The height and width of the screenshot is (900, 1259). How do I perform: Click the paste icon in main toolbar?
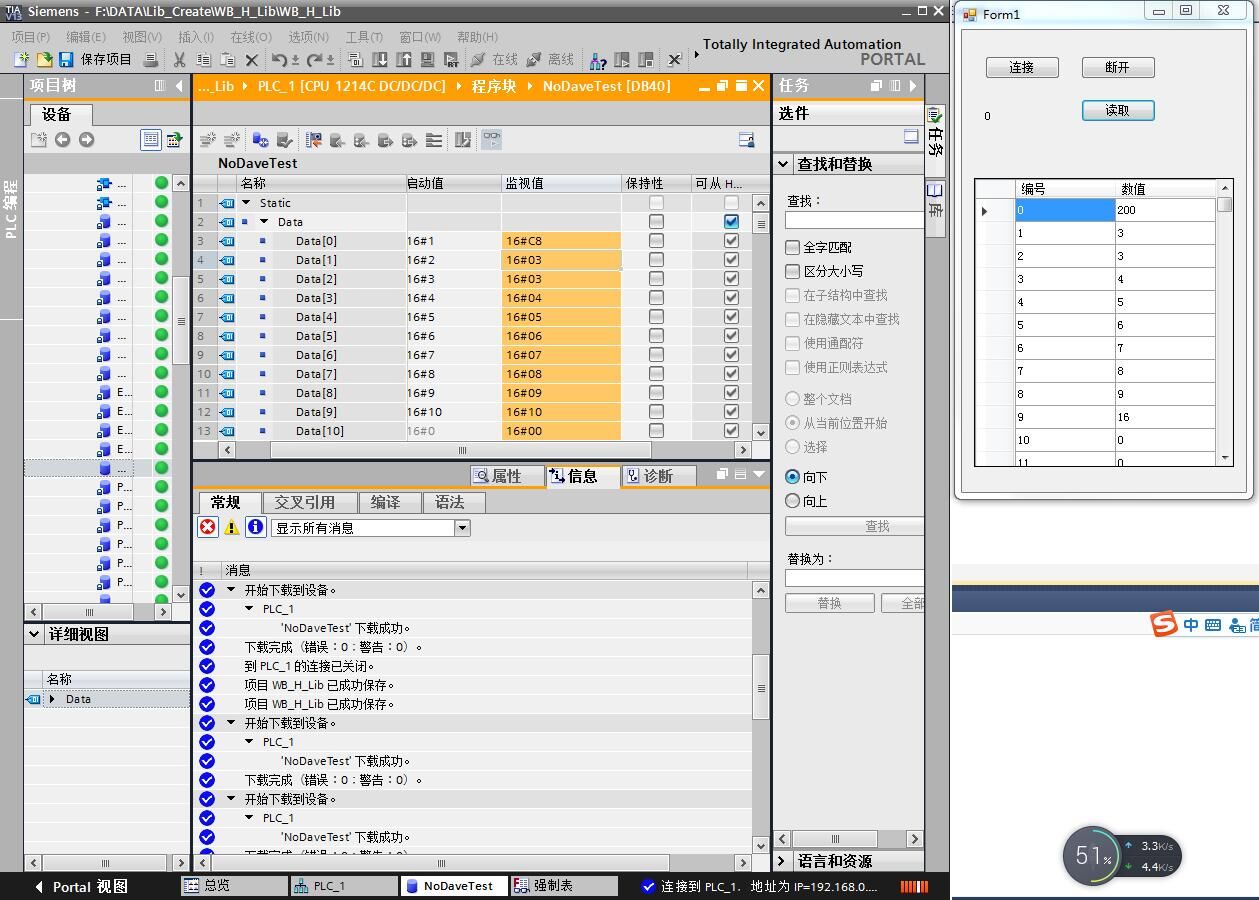click(227, 60)
